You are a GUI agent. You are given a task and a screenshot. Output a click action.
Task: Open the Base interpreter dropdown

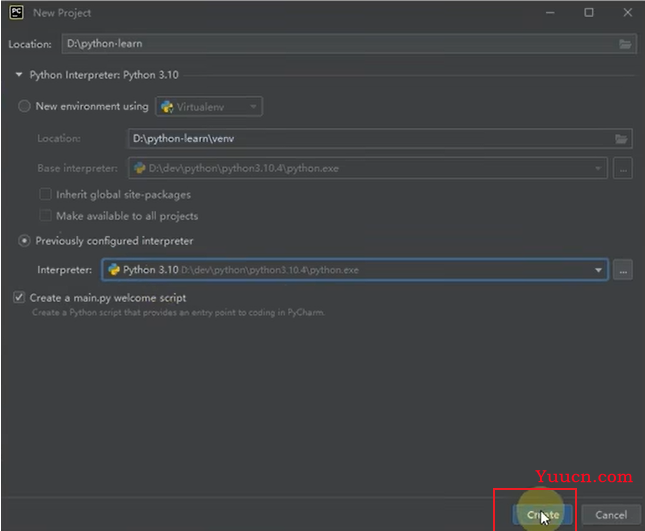(x=368, y=168)
